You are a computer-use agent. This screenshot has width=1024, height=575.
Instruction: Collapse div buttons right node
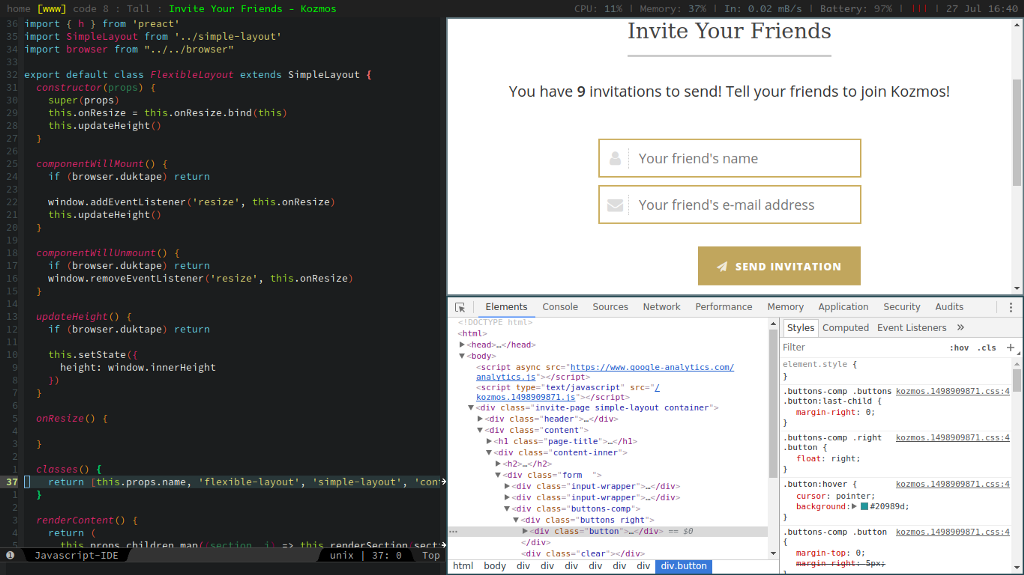517,520
